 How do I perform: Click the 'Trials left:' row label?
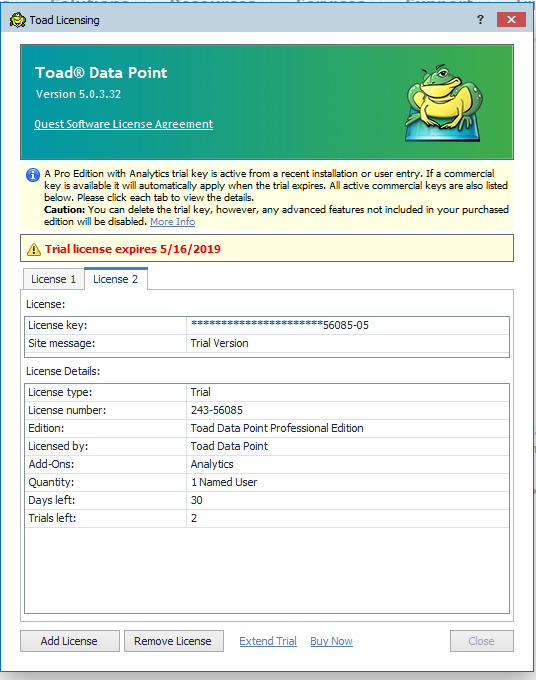(x=52, y=518)
